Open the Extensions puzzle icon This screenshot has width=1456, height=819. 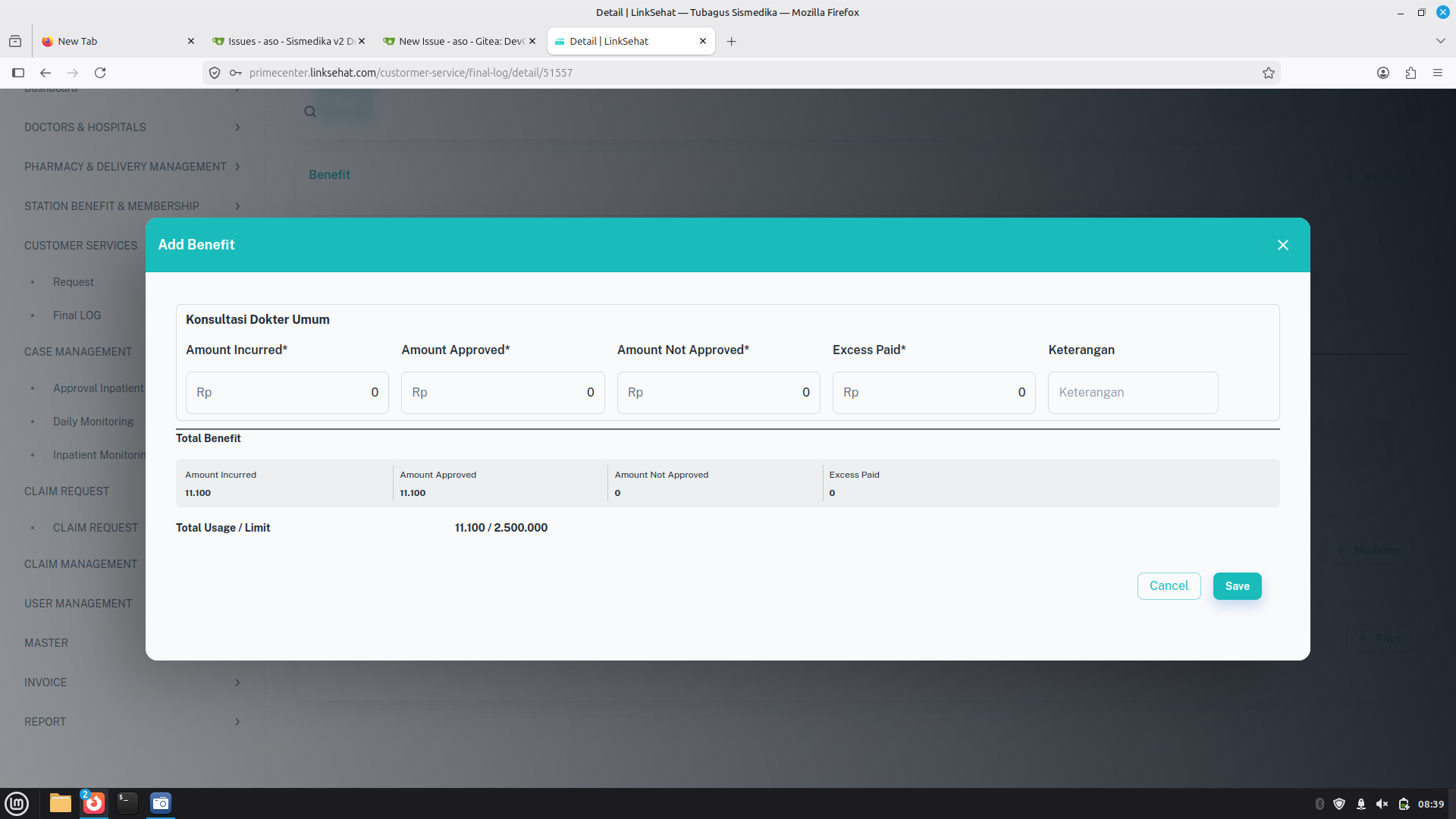[1410, 73]
